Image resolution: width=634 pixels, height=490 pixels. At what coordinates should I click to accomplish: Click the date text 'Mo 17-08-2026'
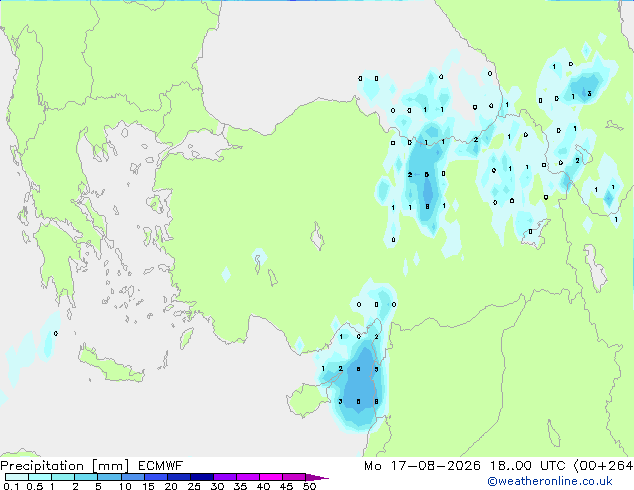[x=422, y=466]
